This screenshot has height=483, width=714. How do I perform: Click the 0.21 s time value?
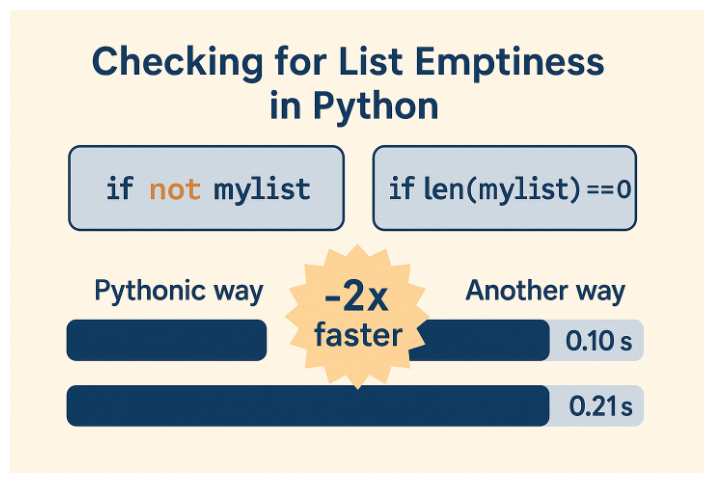pos(601,406)
